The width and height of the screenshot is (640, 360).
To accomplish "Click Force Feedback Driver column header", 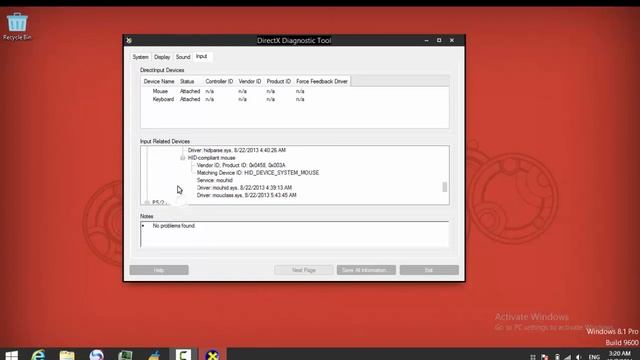I will (x=322, y=82).
